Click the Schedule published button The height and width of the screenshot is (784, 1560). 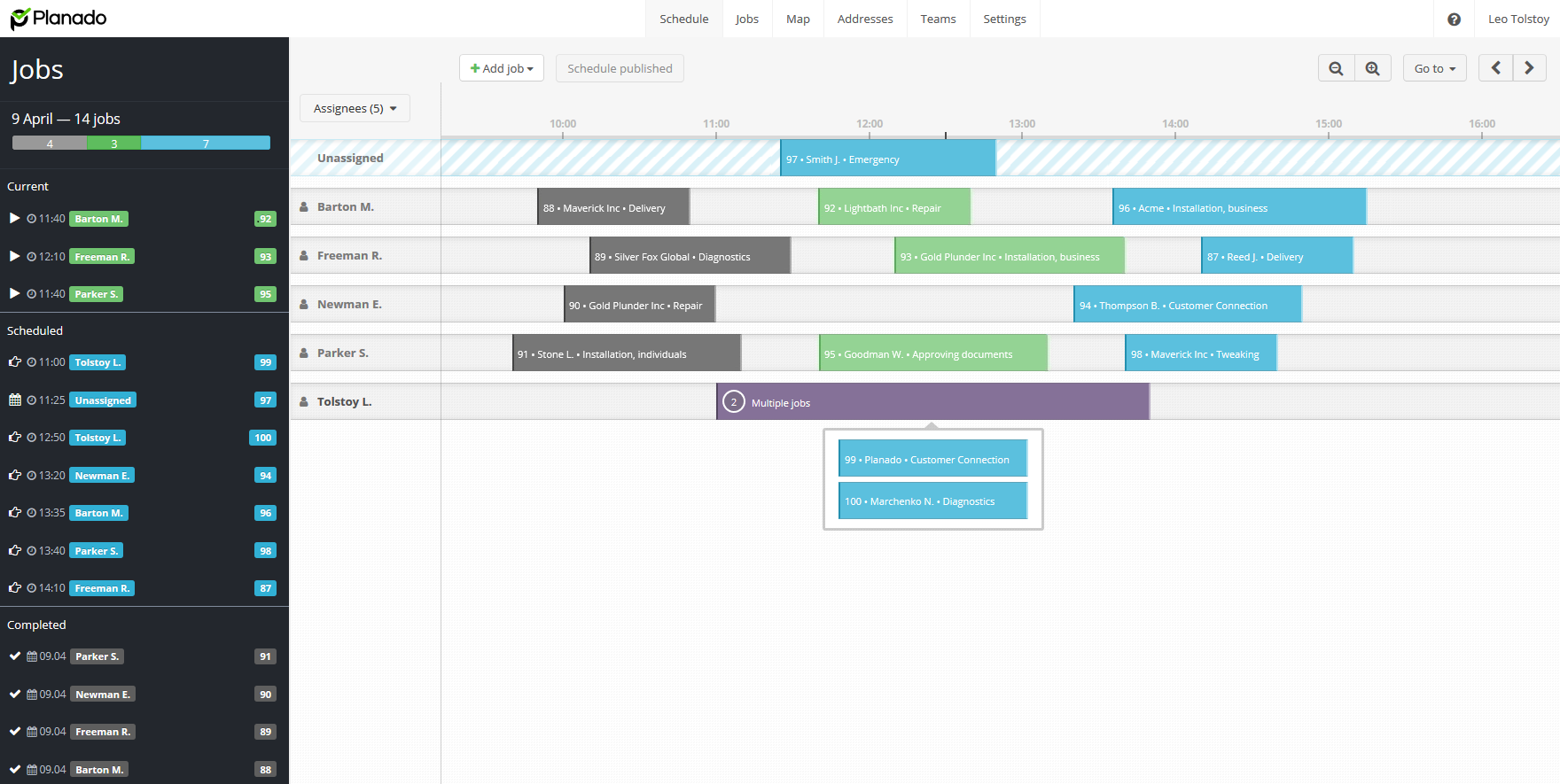620,68
